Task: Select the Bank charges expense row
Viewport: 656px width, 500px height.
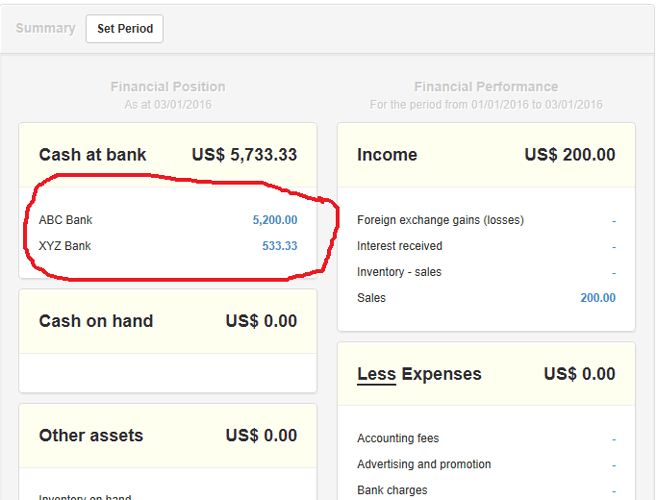Action: point(392,490)
